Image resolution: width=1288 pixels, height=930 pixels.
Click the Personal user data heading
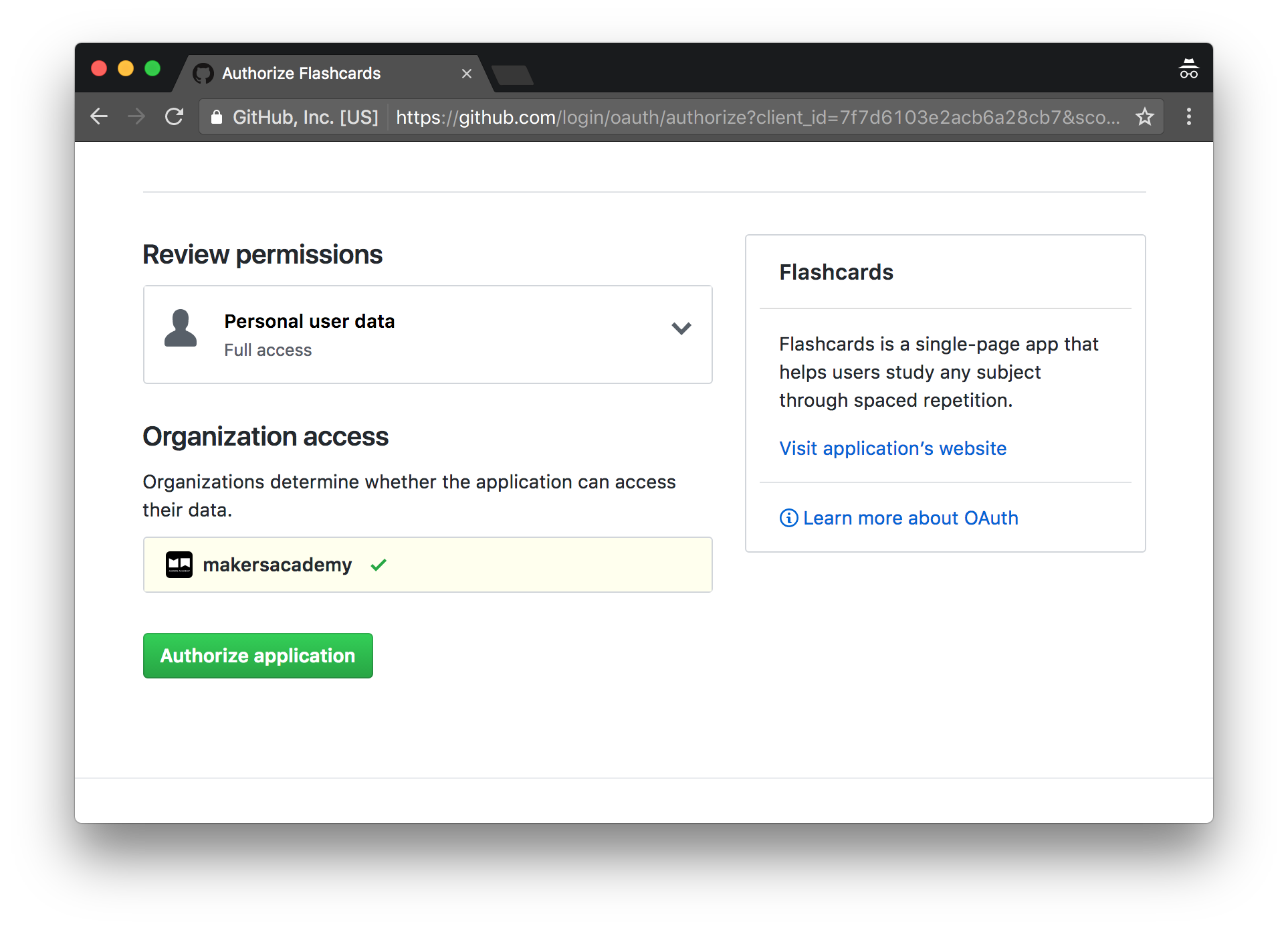(309, 321)
